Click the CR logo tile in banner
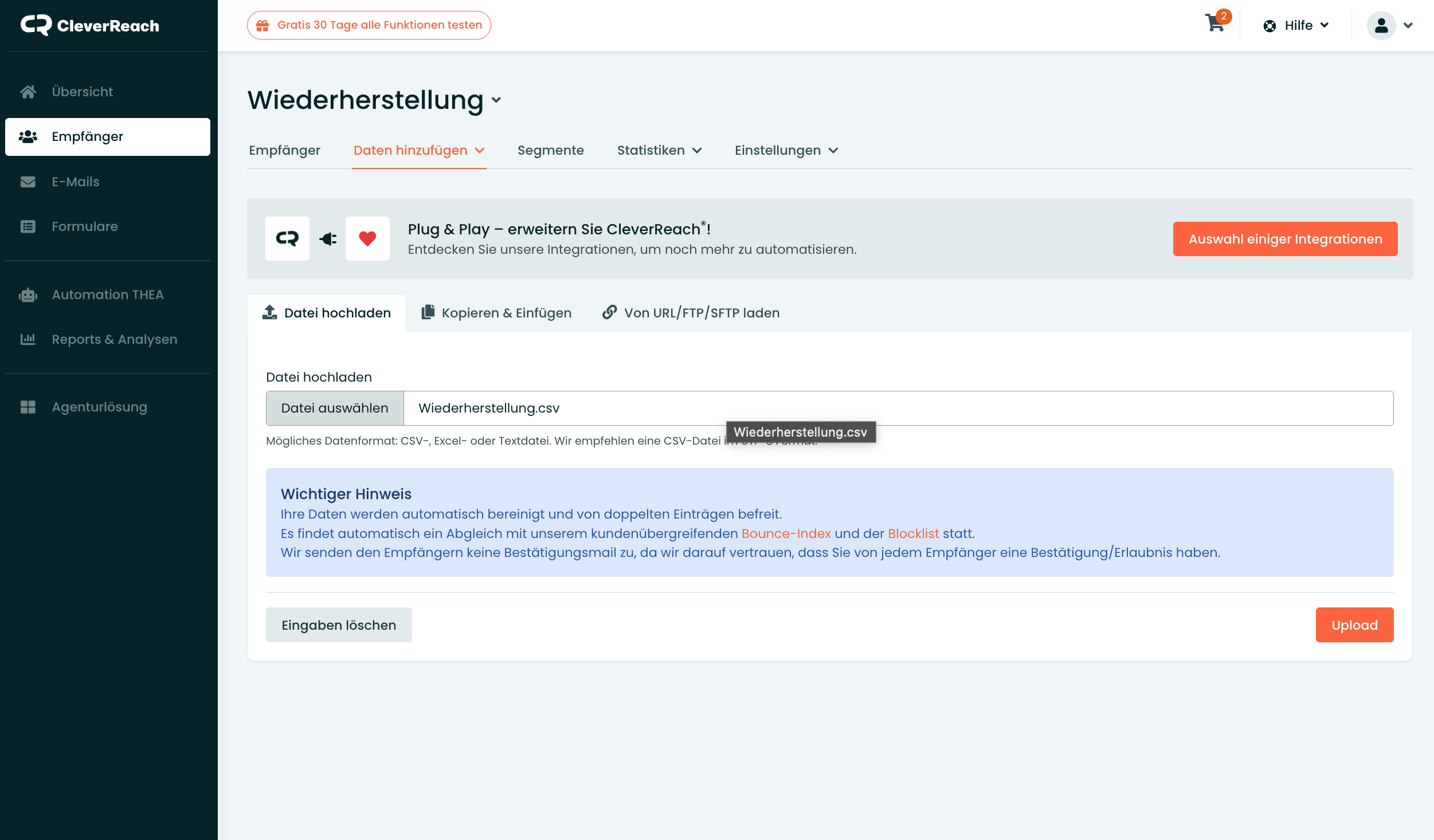This screenshot has width=1434, height=840. pyautogui.click(x=287, y=238)
